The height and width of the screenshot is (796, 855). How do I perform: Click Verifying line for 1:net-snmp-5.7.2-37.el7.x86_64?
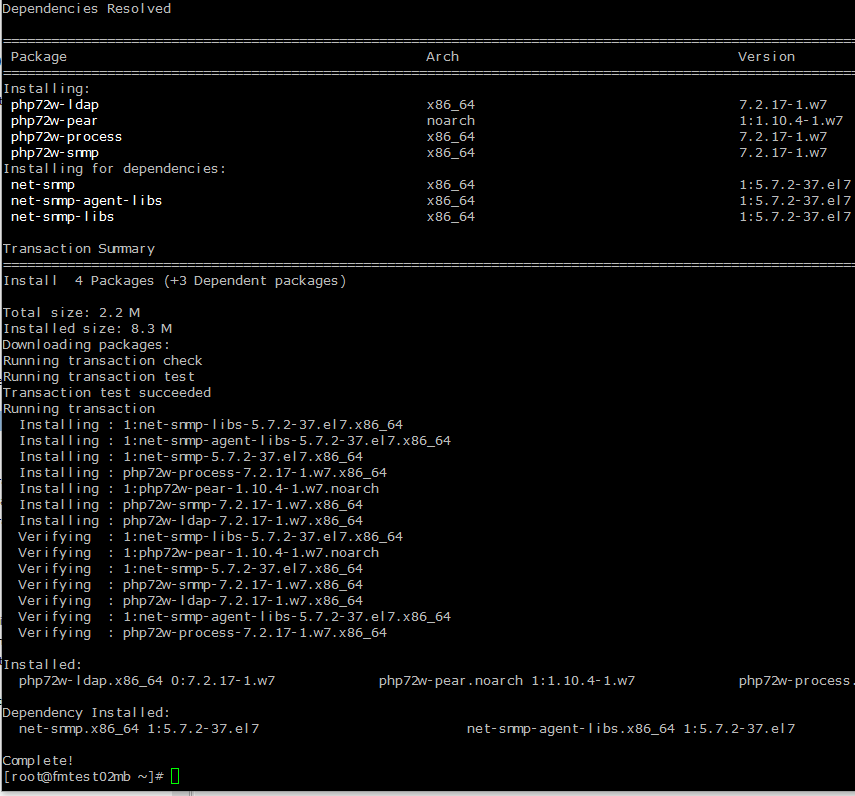click(x=190, y=569)
